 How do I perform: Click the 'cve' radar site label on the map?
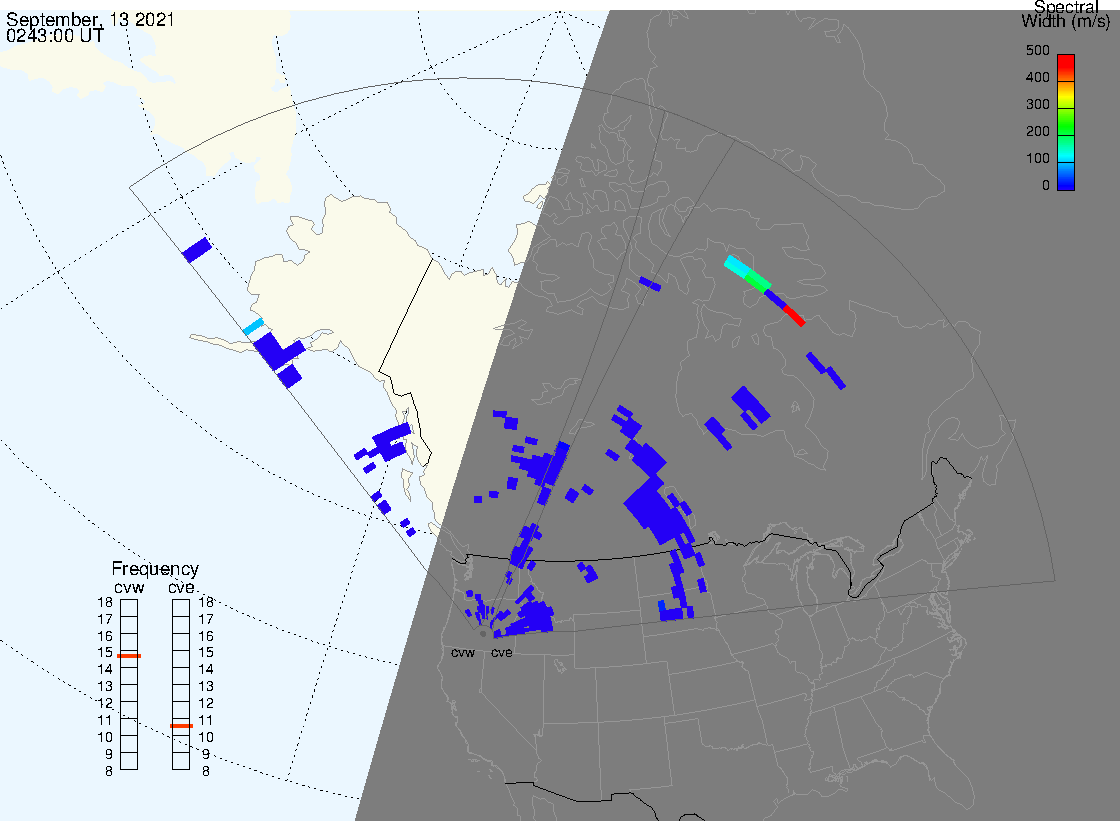pyautogui.click(x=501, y=653)
